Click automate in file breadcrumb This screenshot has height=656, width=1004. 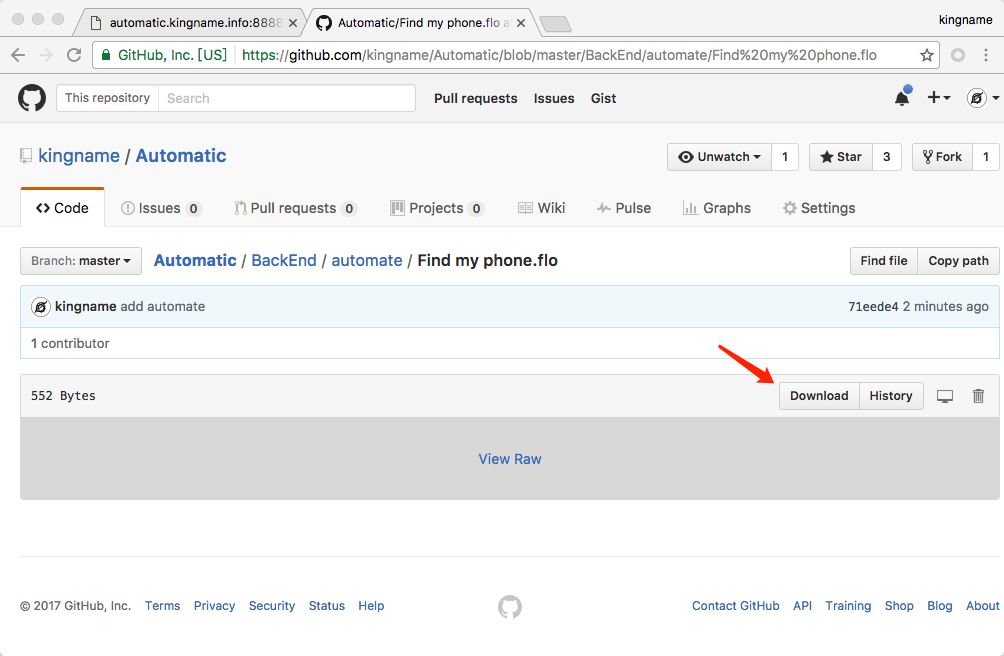tap(367, 260)
